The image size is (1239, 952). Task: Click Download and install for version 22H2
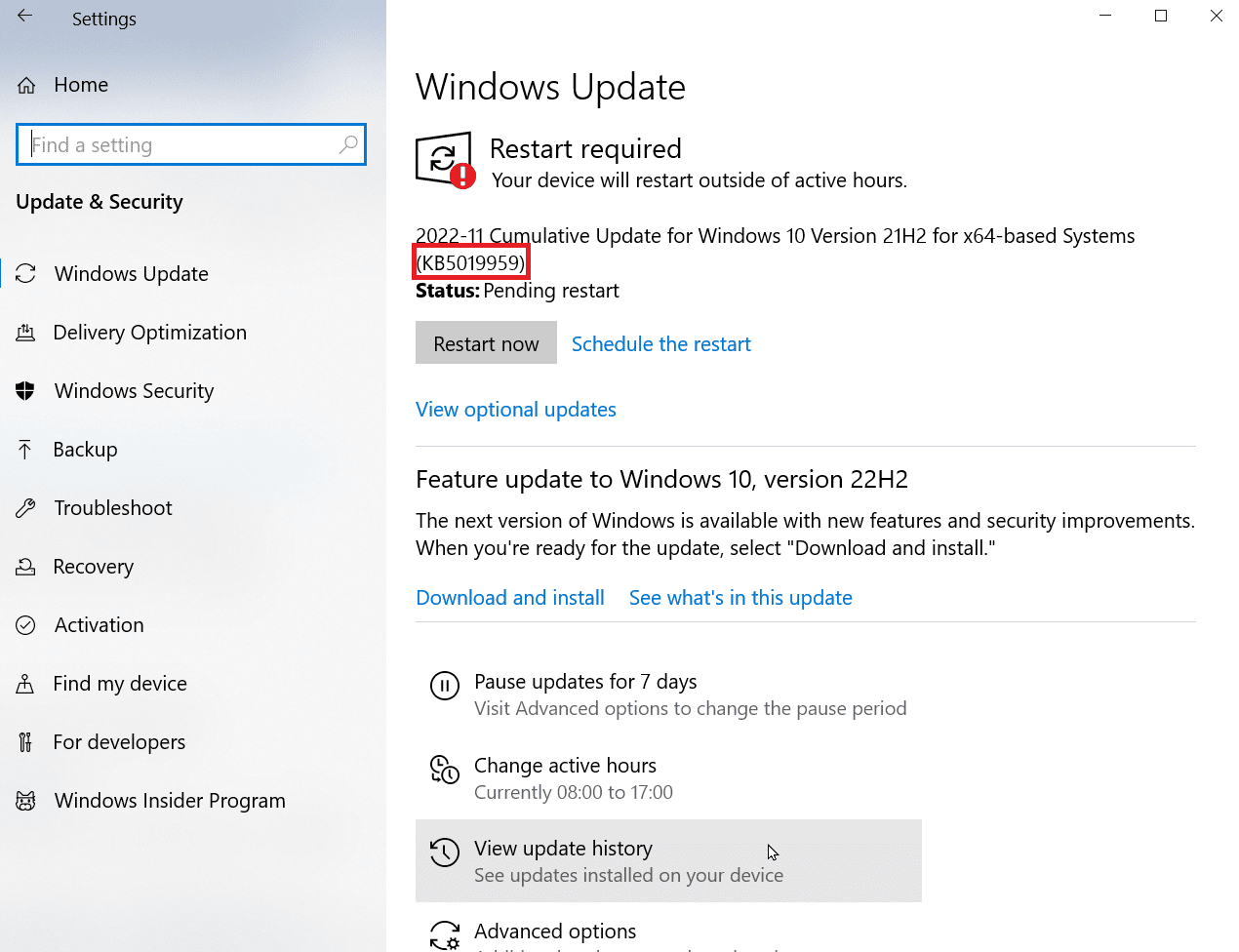509,597
